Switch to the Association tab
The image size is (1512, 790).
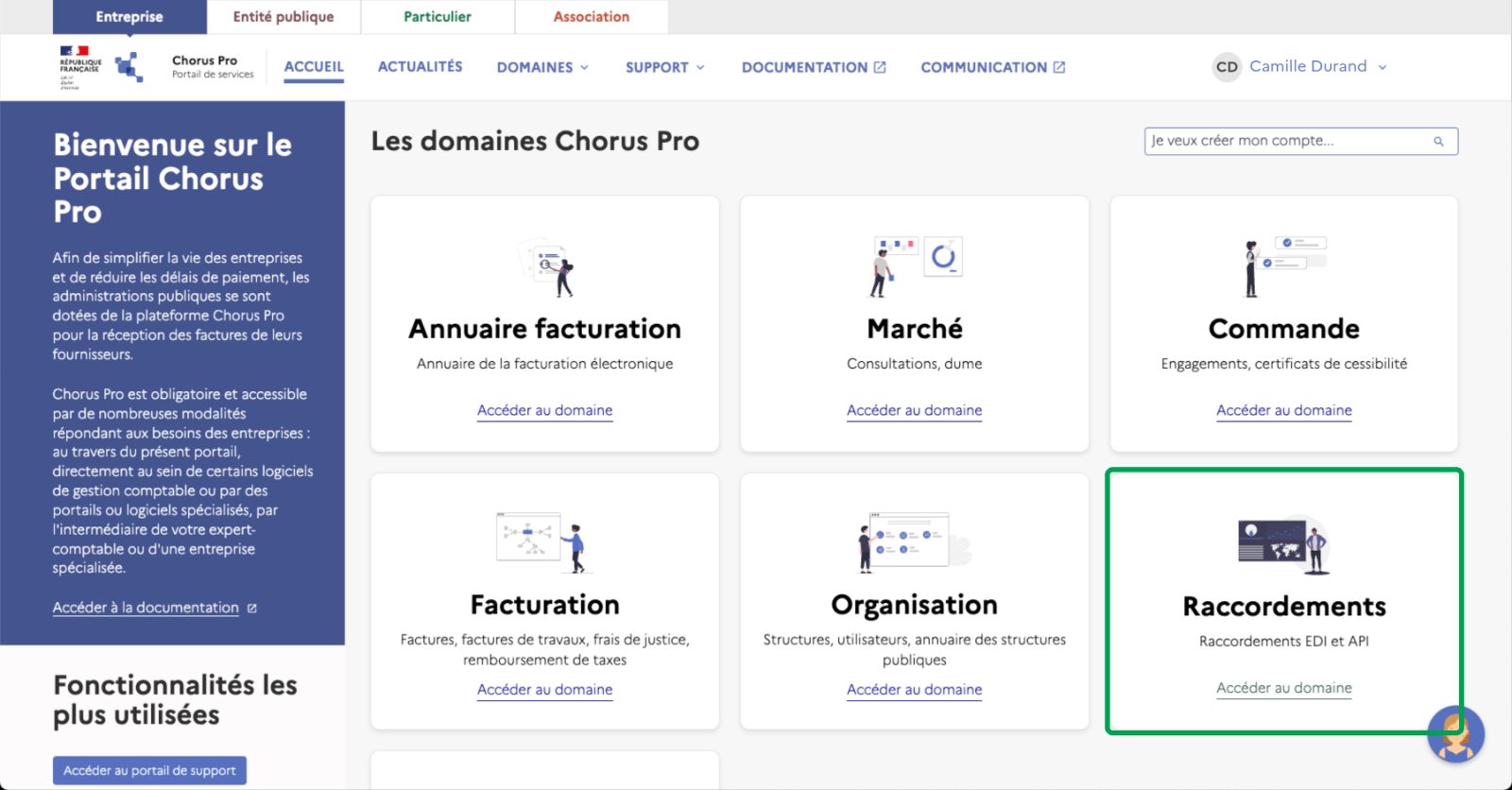click(x=592, y=17)
